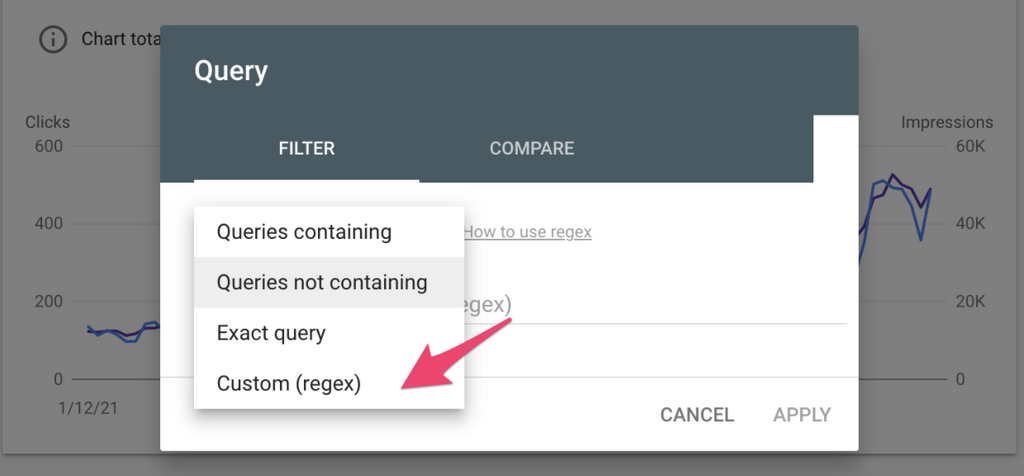Click the chart line on the left side
Viewport: 1024px width, 476px height.
tap(110, 332)
